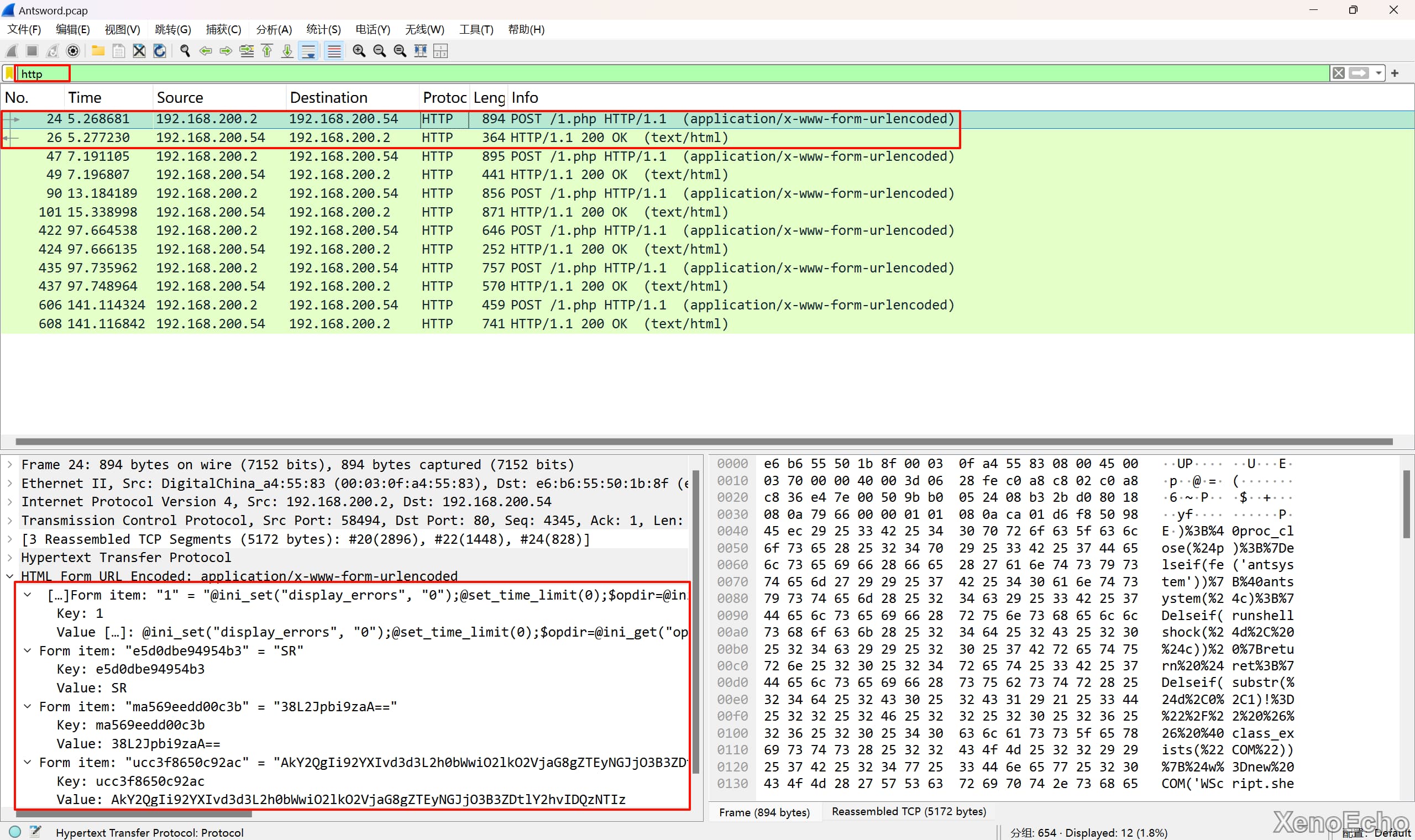Toggle packet list colorization
Image resolution: width=1415 pixels, height=840 pixels.
point(334,51)
